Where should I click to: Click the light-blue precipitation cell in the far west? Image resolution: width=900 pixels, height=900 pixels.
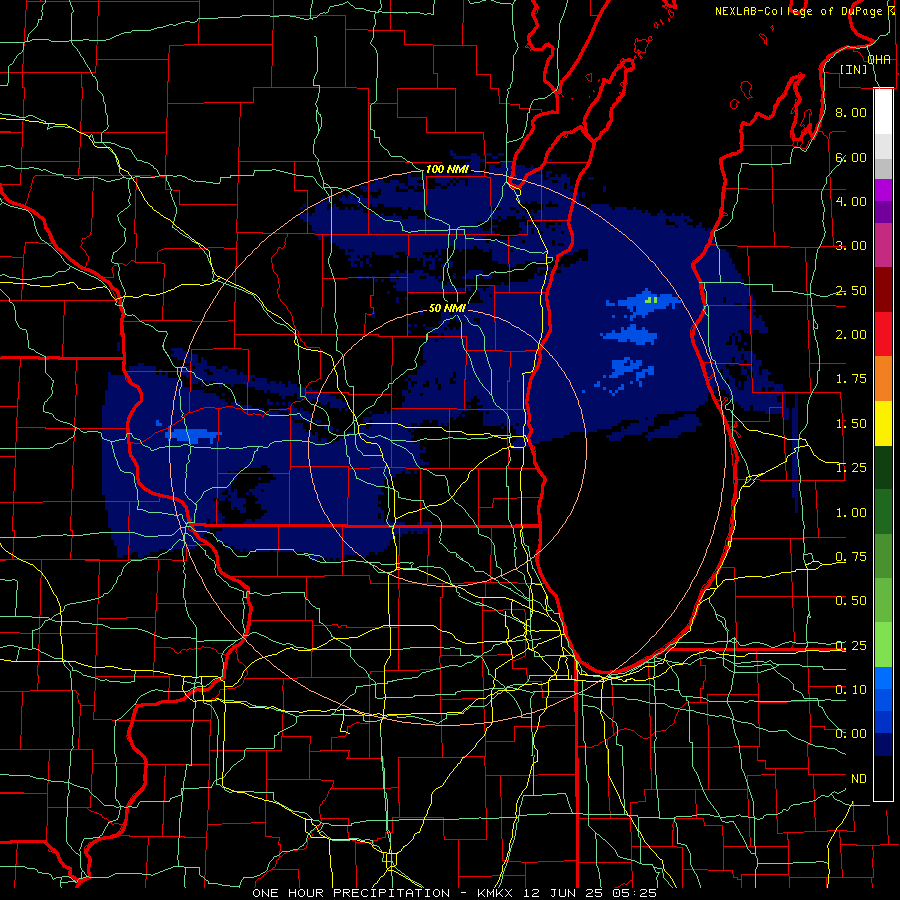(193, 435)
